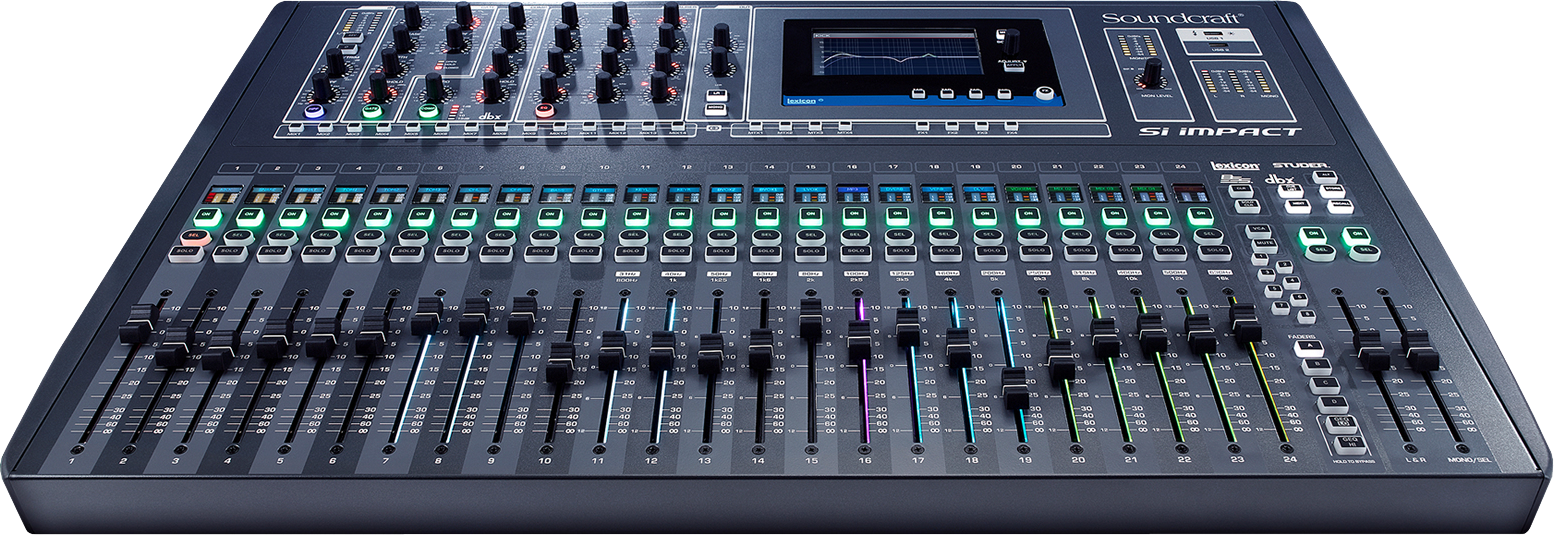Toggle the blue HPF button
Screen dimensions: 1554x535
[315, 110]
